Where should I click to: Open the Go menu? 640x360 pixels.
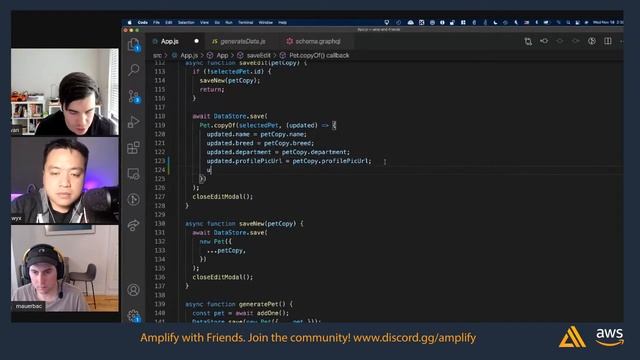(217, 22)
